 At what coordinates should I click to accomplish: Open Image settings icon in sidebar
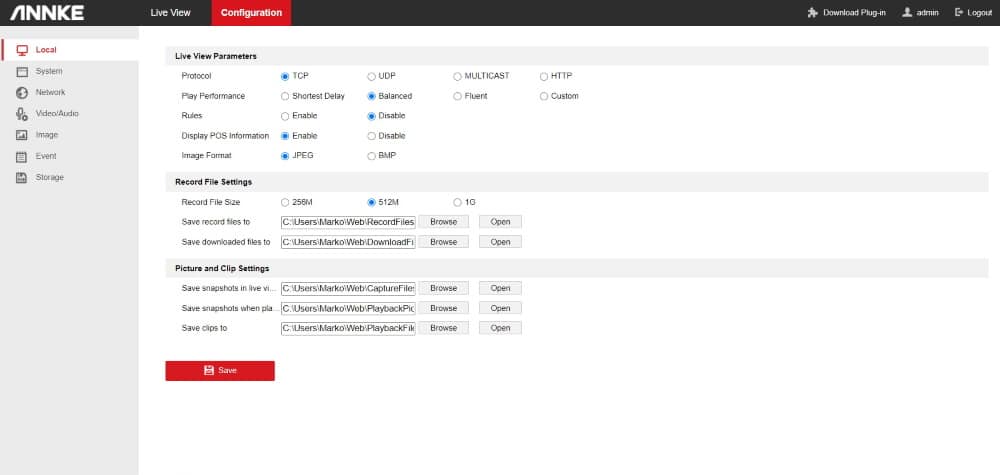(22, 135)
